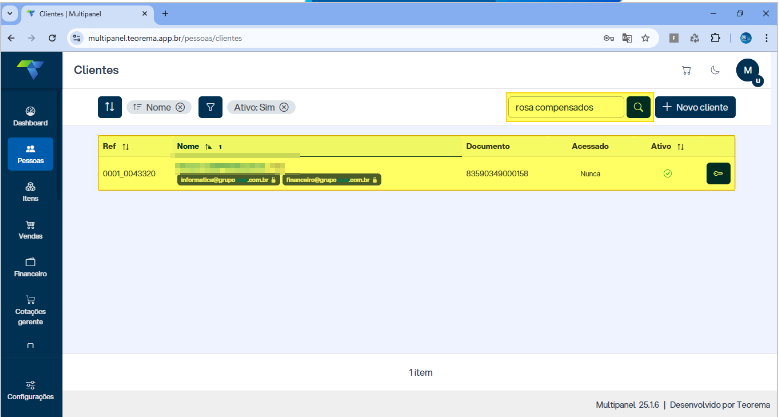Select the ref 0001_0043320 cell
The height and width of the screenshot is (417, 779).
click(x=129, y=173)
